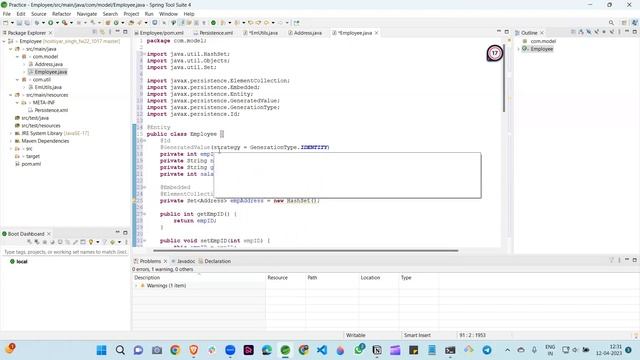
Task: Open Visual Studio Code from the taskbar
Action: [322, 350]
